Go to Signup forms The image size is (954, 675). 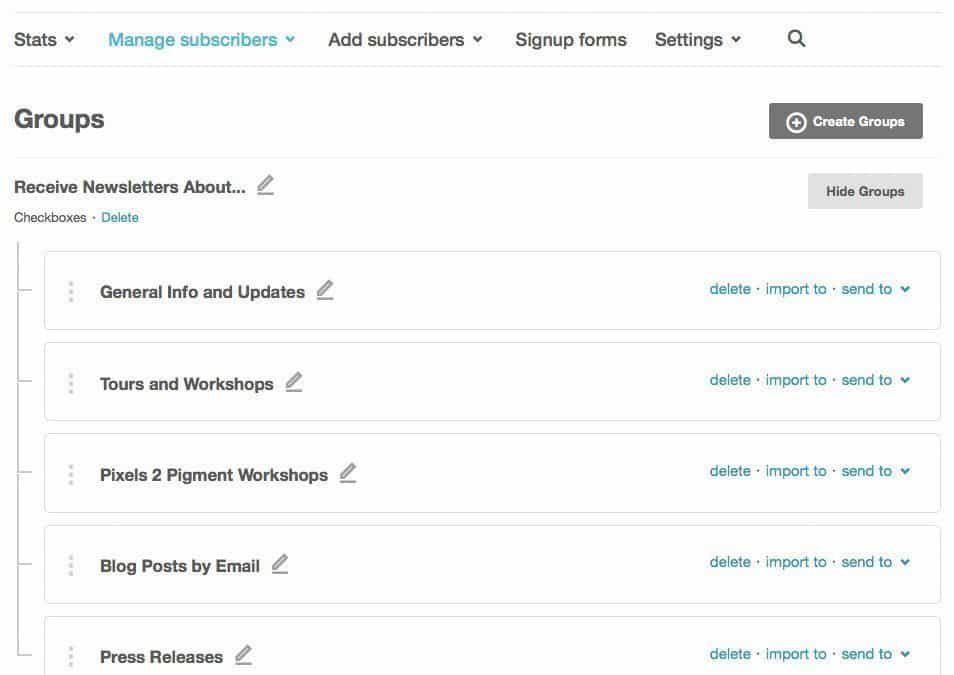click(x=571, y=40)
